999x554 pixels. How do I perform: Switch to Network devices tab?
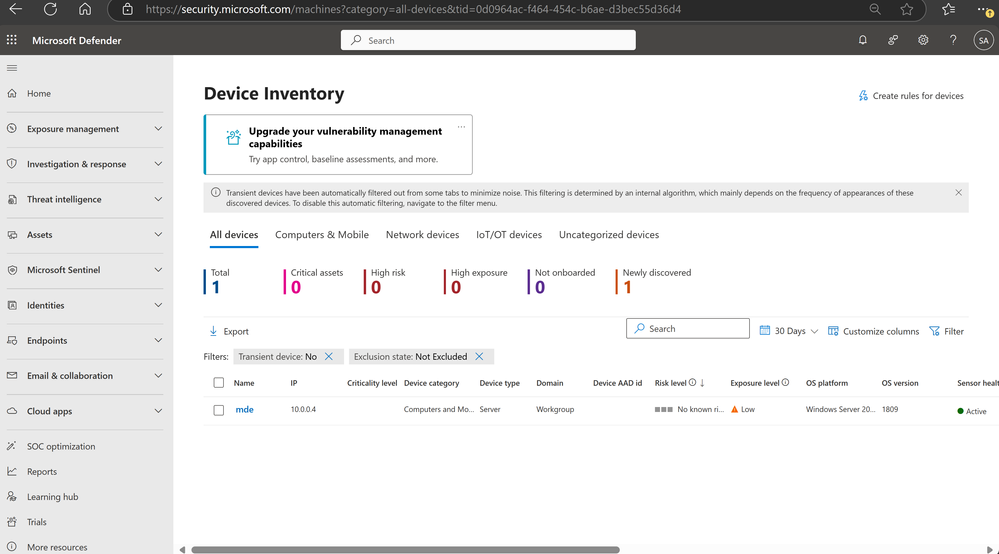[x=422, y=234]
